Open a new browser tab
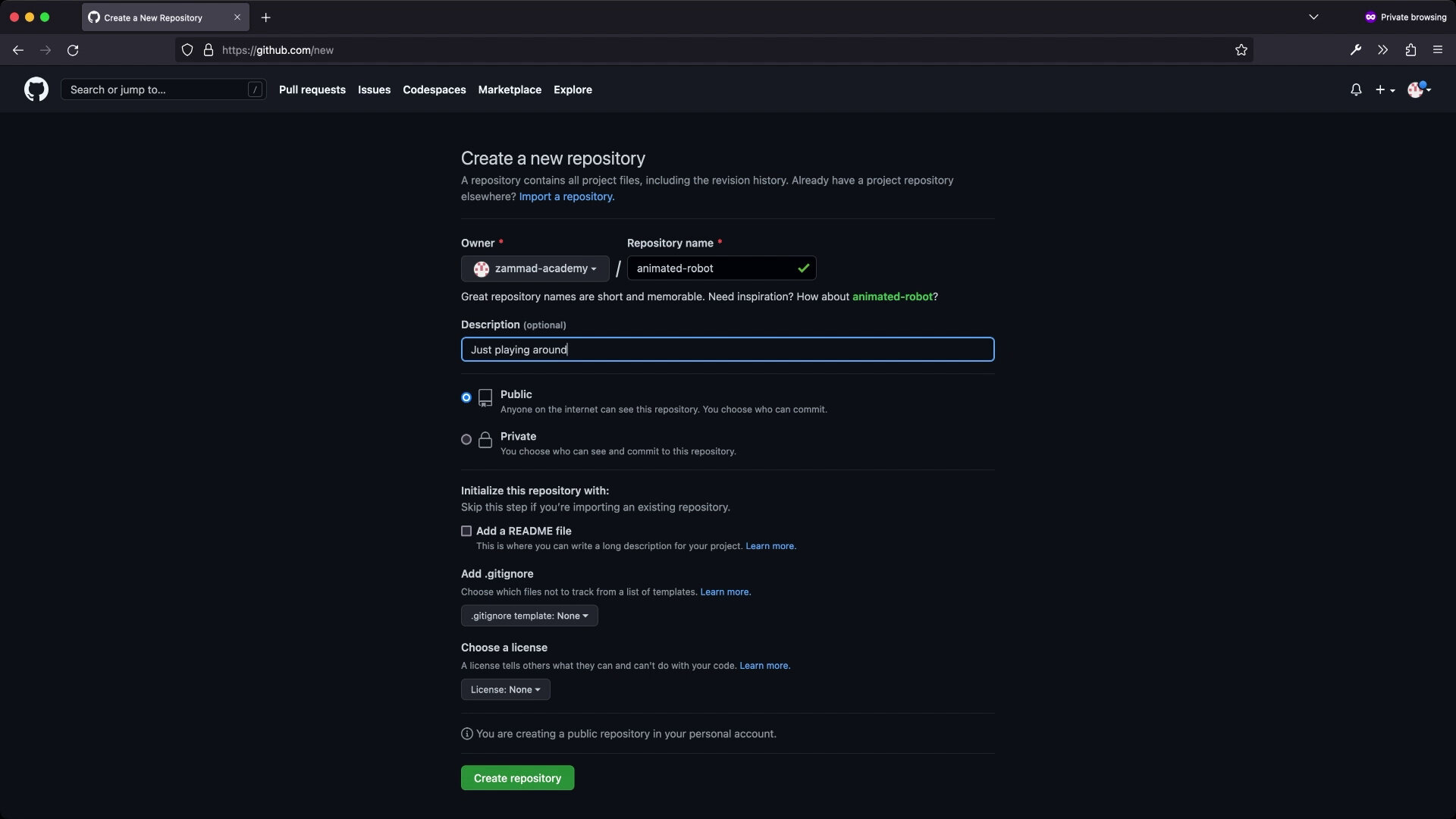 tap(265, 17)
